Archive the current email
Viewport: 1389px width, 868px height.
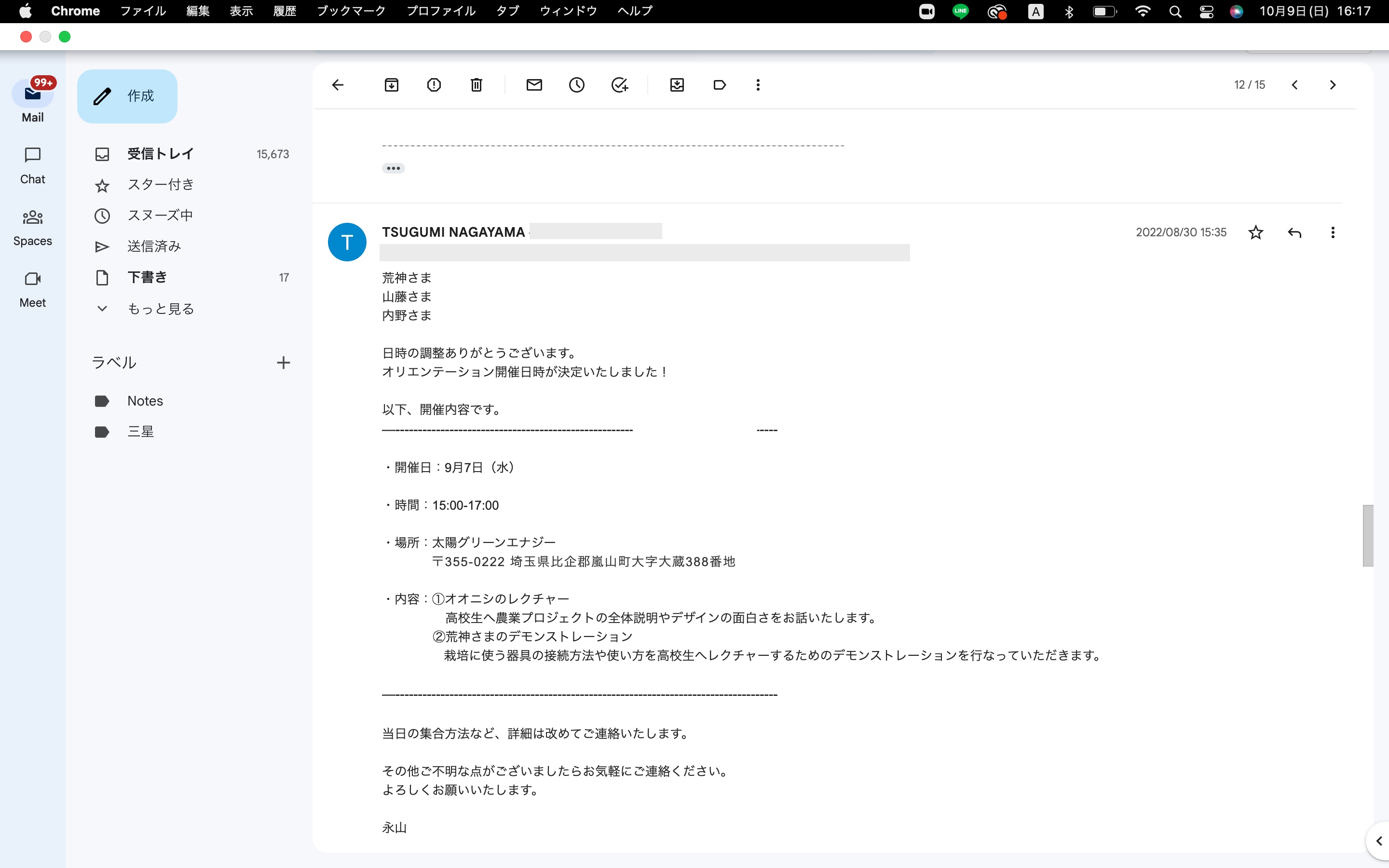(x=392, y=84)
